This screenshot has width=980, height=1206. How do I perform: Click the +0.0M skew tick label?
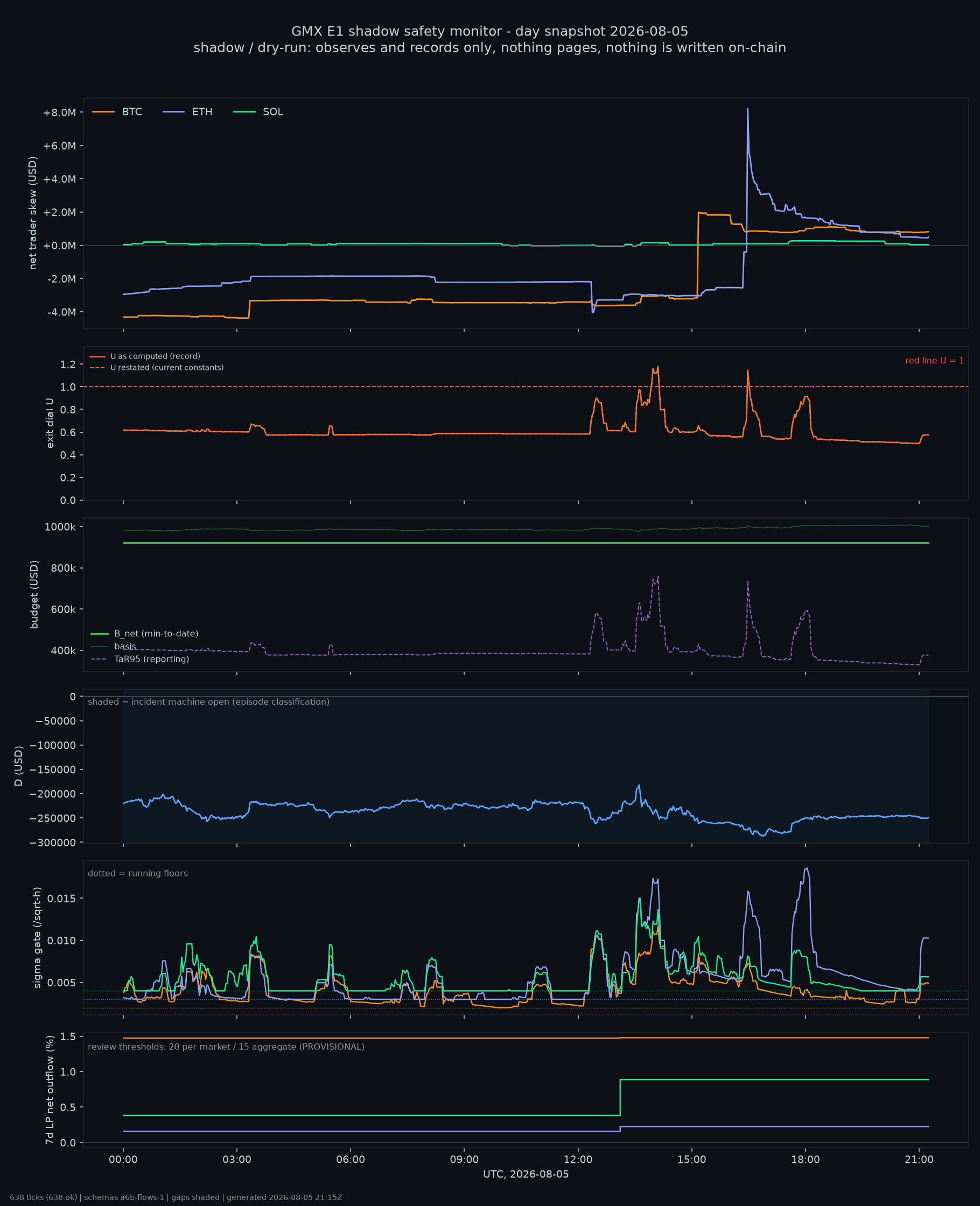59,246
